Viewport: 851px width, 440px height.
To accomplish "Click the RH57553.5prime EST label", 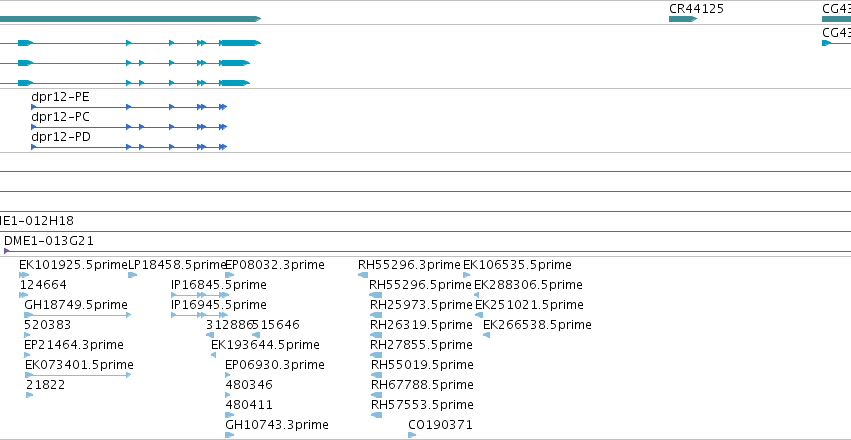I will click(422, 405).
